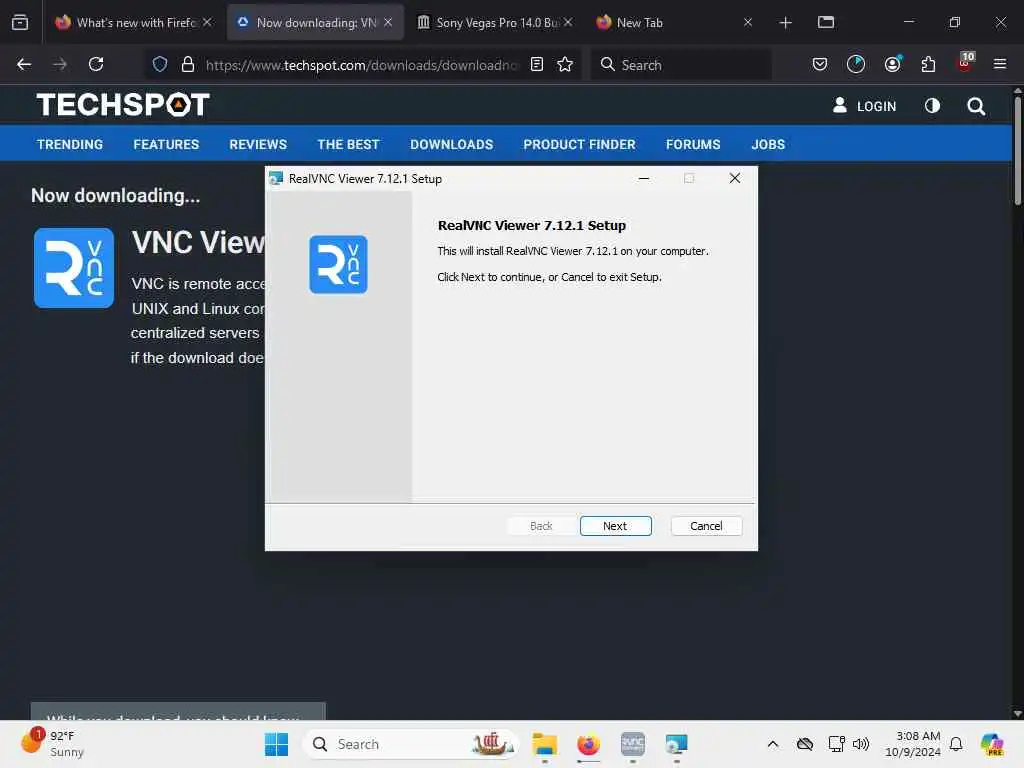This screenshot has height=768, width=1024.
Task: Open the Firefox hamburger menu
Action: coord(1000,64)
